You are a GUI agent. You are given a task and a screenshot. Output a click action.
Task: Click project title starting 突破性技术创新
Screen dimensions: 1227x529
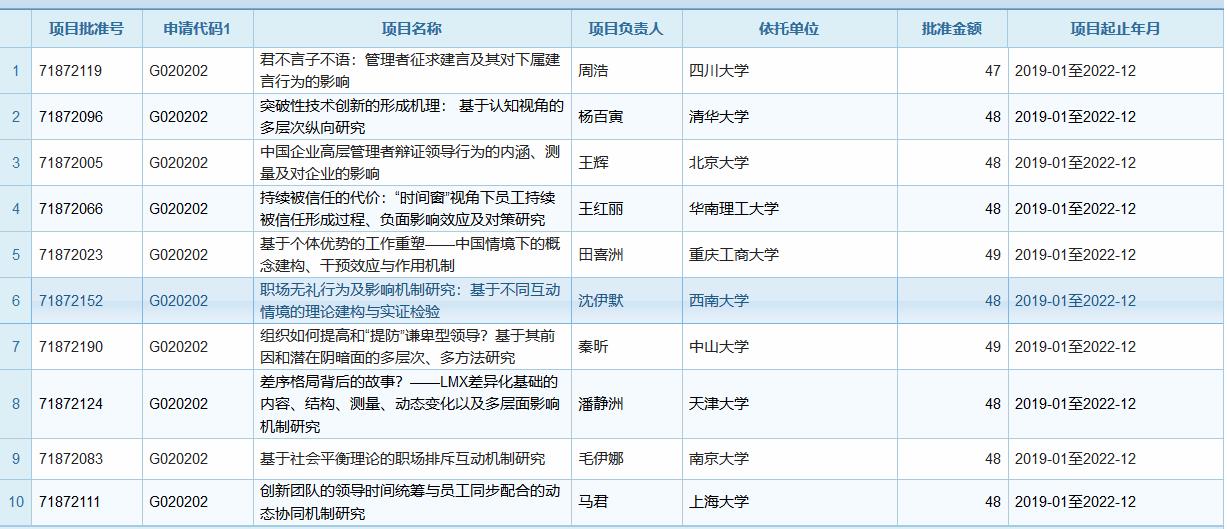411,117
